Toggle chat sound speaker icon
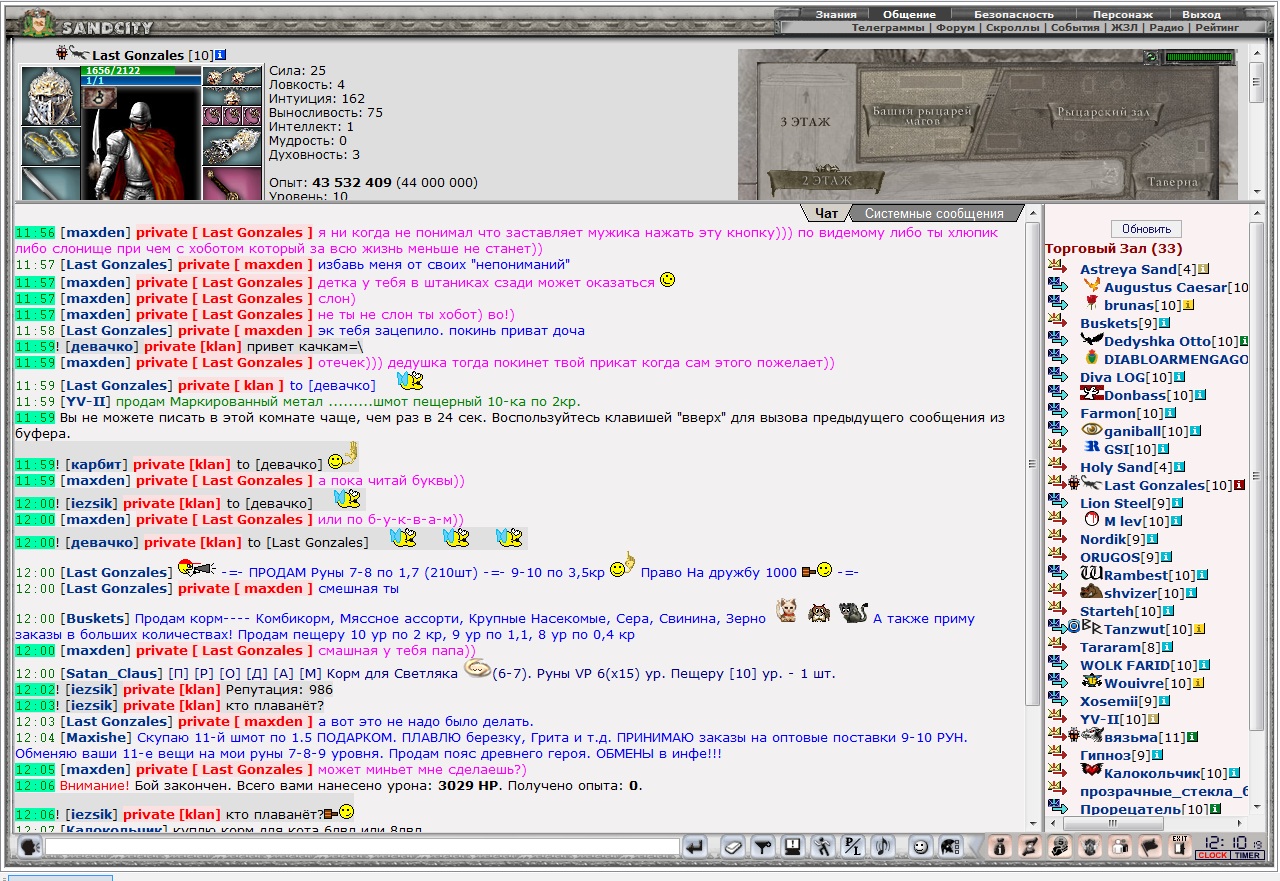The height and width of the screenshot is (881, 1280). point(883,847)
